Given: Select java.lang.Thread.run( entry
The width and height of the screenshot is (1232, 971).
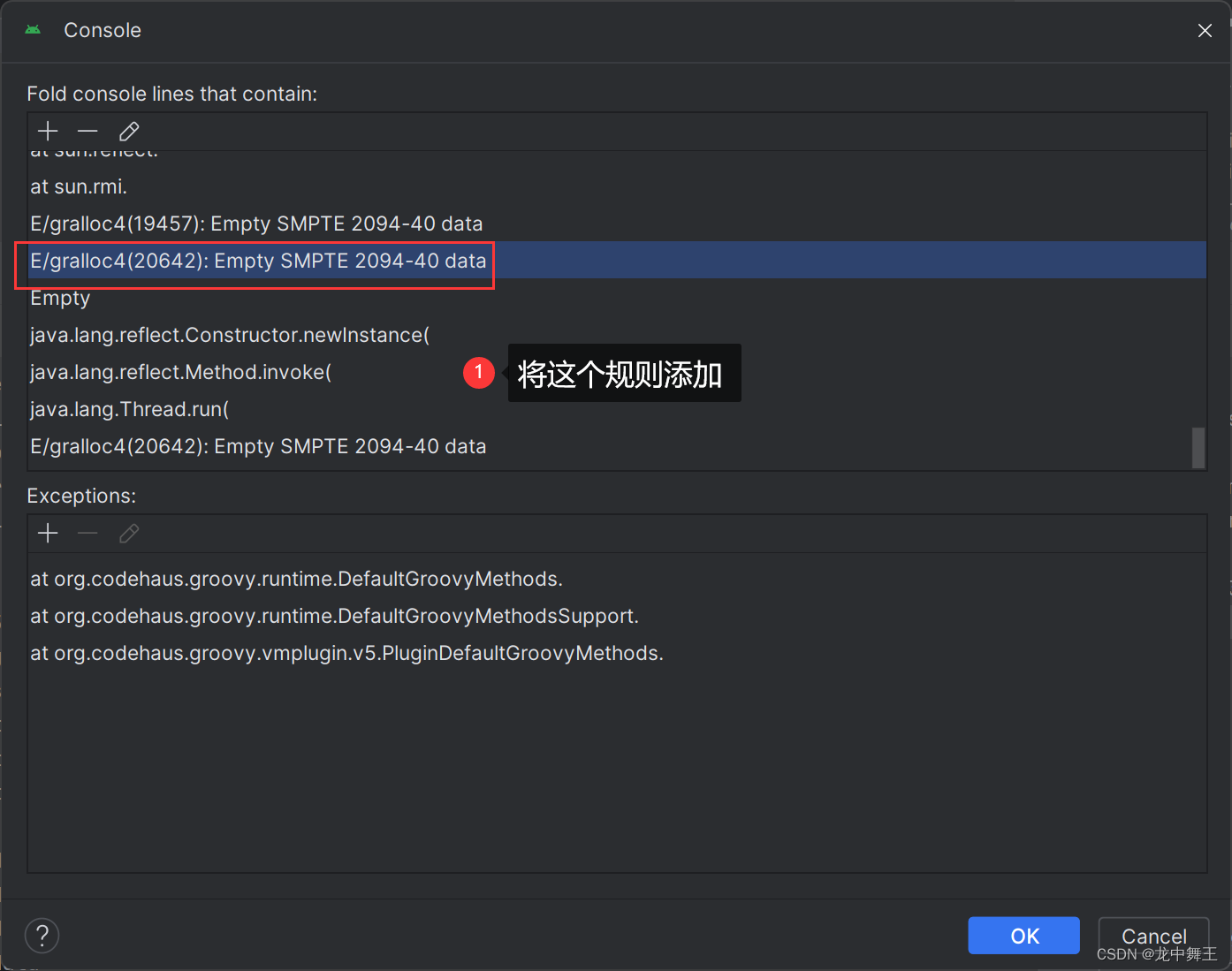Looking at the screenshot, I should [617, 409].
